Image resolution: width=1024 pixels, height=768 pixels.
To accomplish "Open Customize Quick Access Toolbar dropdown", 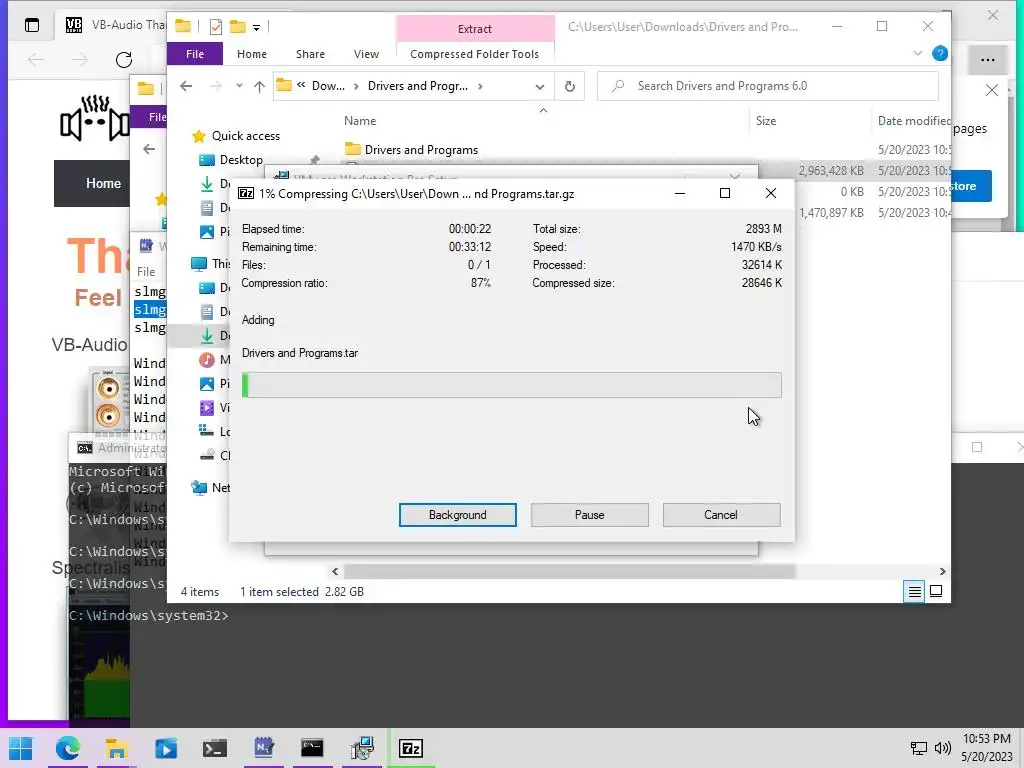I will coord(257,27).
